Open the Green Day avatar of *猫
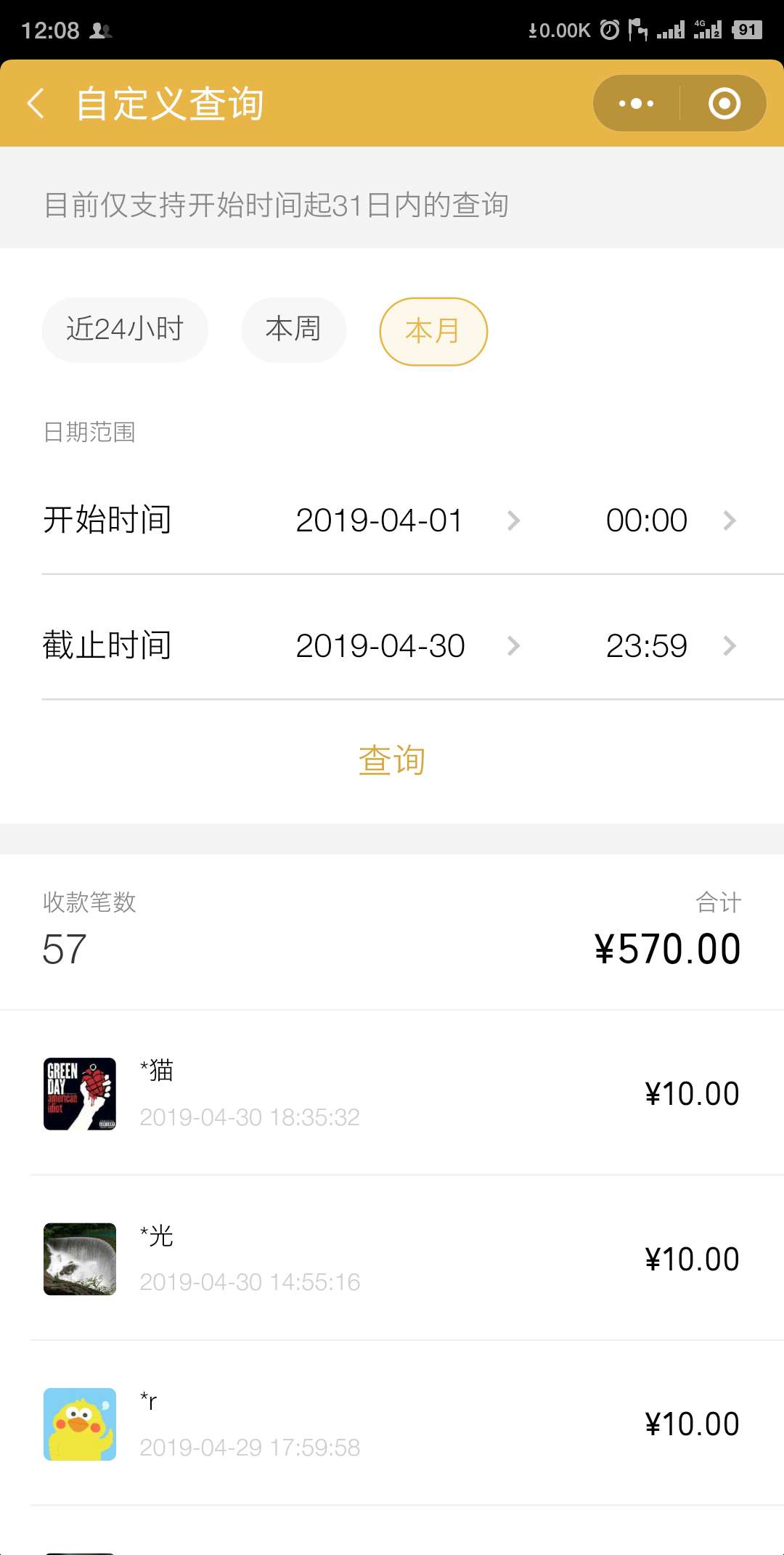This screenshot has height=1555, width=784. (x=80, y=1093)
